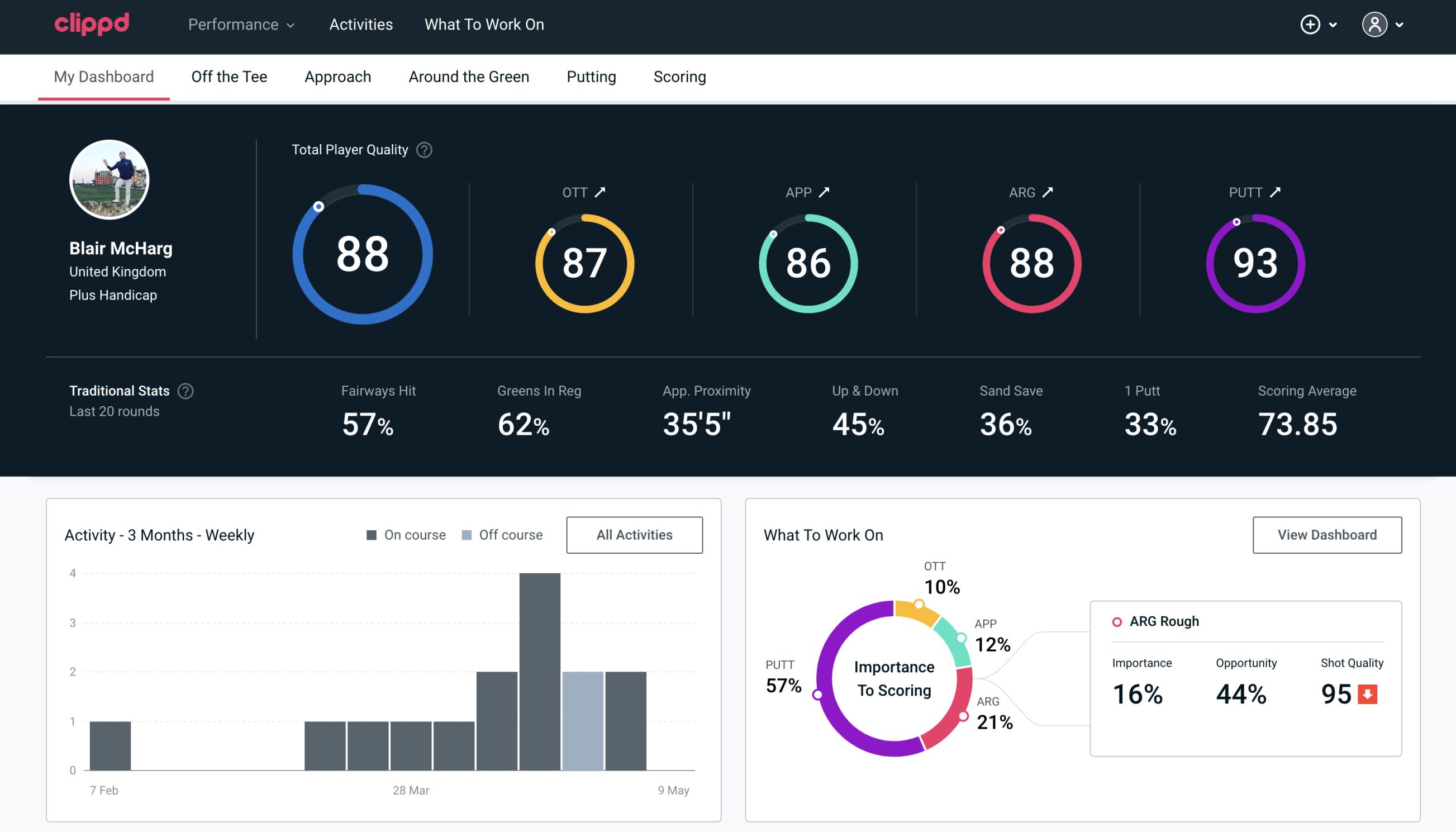Select the Around the Green tab
Image resolution: width=1456 pixels, height=832 pixels.
tap(469, 76)
